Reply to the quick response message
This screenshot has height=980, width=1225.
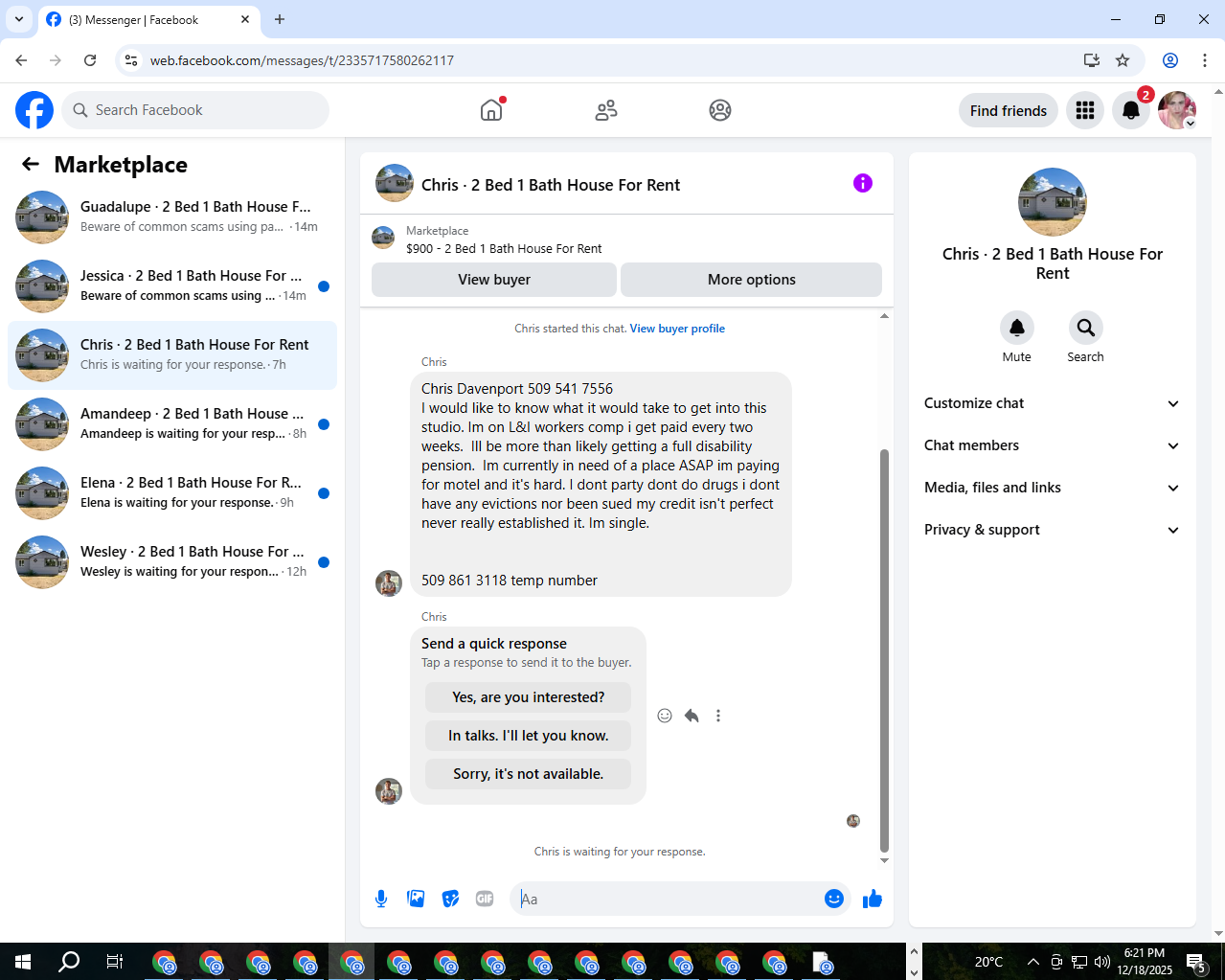(692, 716)
